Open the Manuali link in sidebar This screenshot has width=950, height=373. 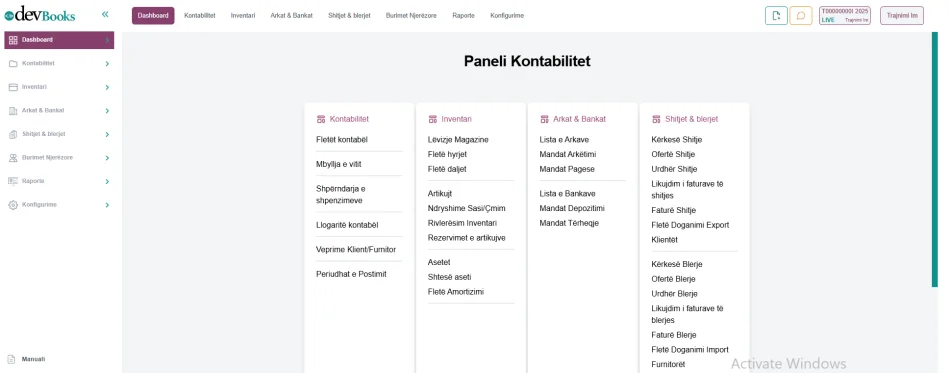pos(33,359)
